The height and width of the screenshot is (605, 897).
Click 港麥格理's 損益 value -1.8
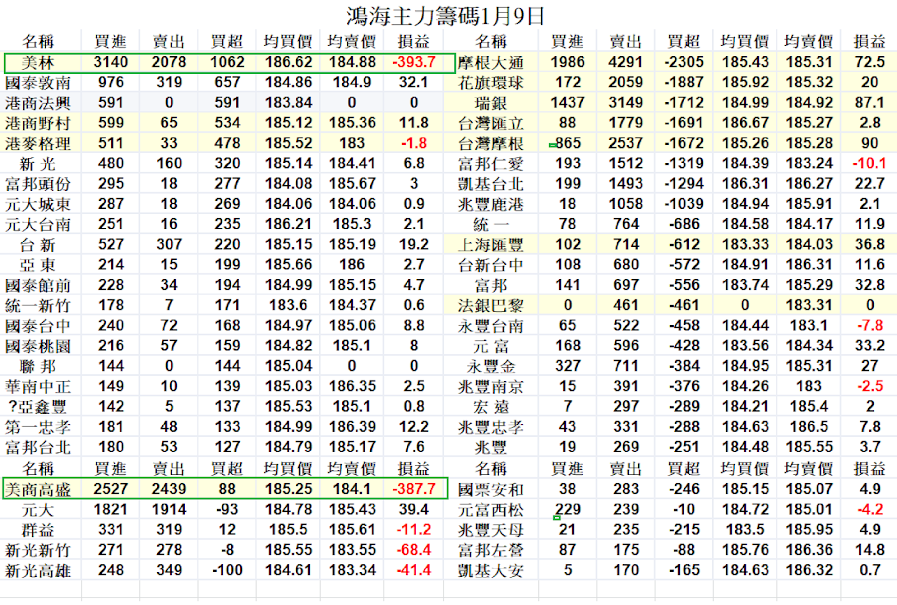(414, 143)
